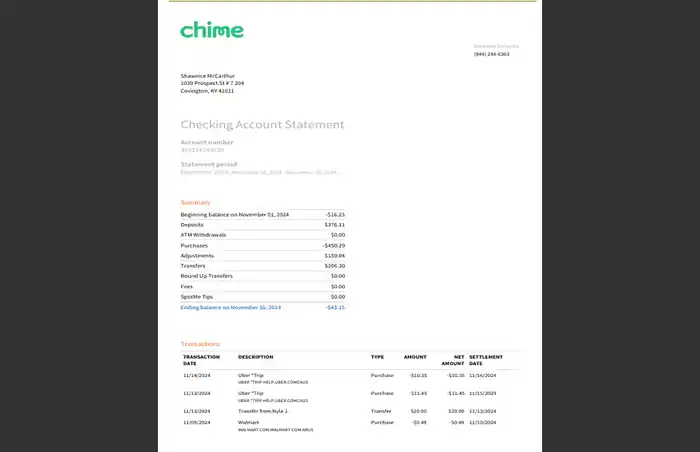Click the -$43.15 ending balance value
Image resolution: width=700 pixels, height=452 pixels.
335,307
